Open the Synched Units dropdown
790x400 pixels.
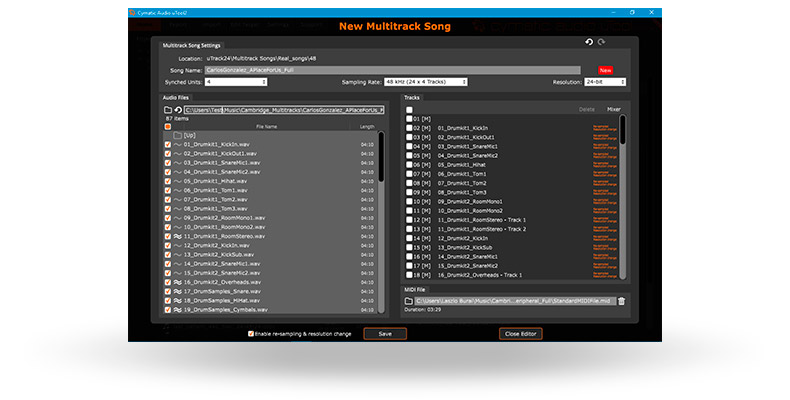click(x=236, y=82)
